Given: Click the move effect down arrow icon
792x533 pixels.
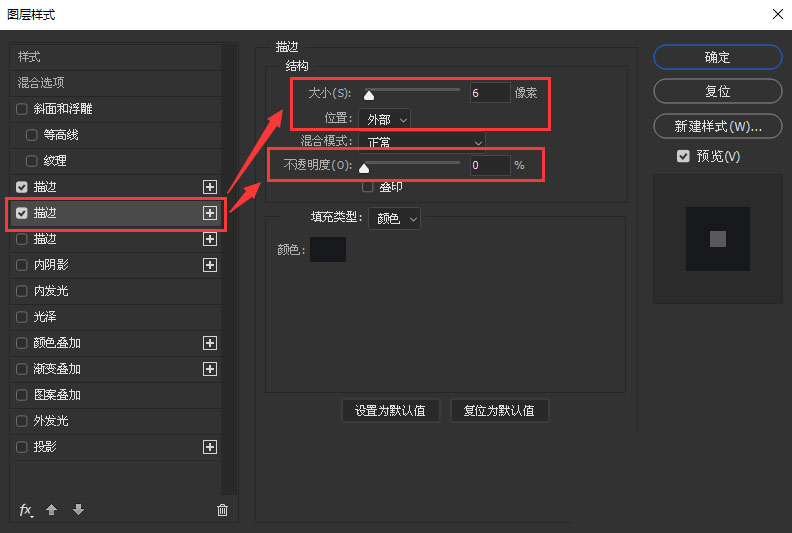Looking at the screenshot, I should point(78,509).
